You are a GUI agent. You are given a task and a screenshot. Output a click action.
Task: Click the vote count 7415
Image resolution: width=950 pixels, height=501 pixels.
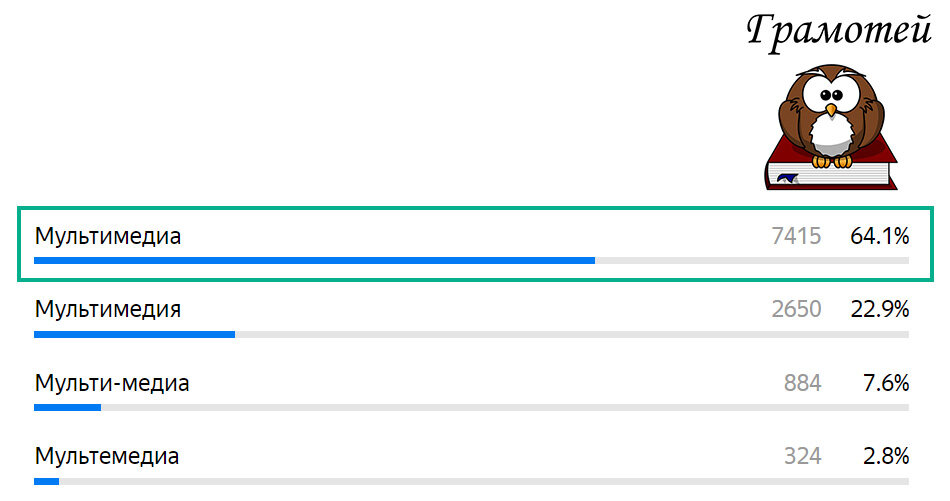click(796, 236)
